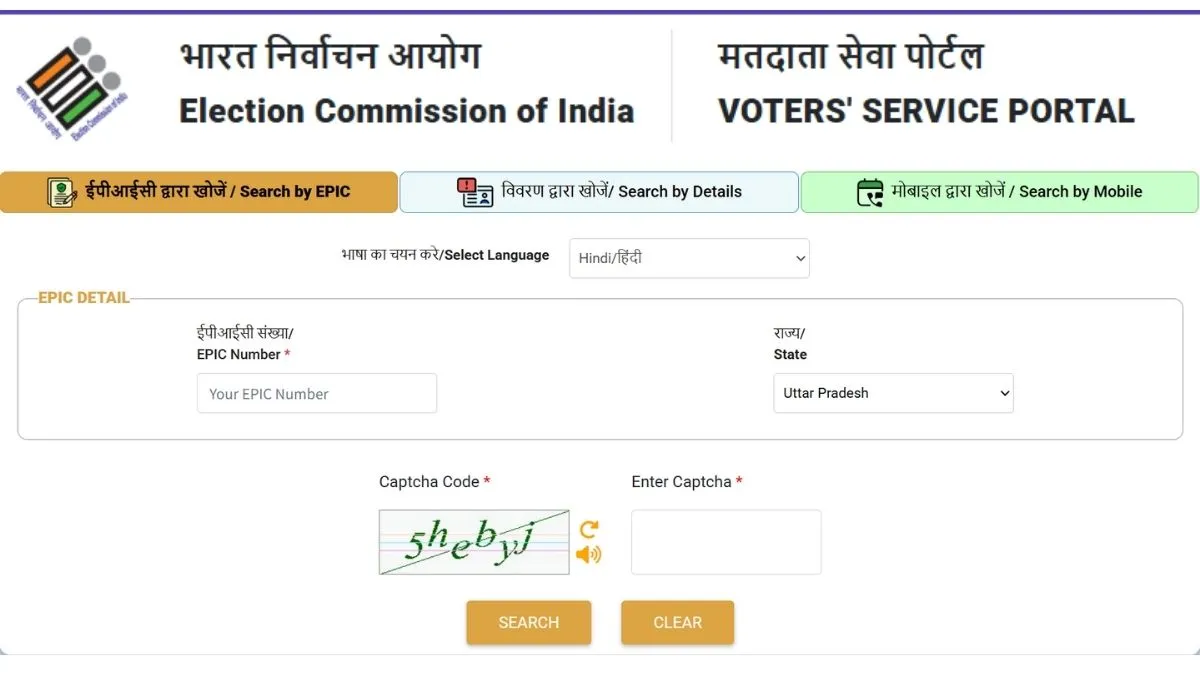Play the audio captcha speaker icon
This screenshot has width=1200, height=675.
point(588,554)
